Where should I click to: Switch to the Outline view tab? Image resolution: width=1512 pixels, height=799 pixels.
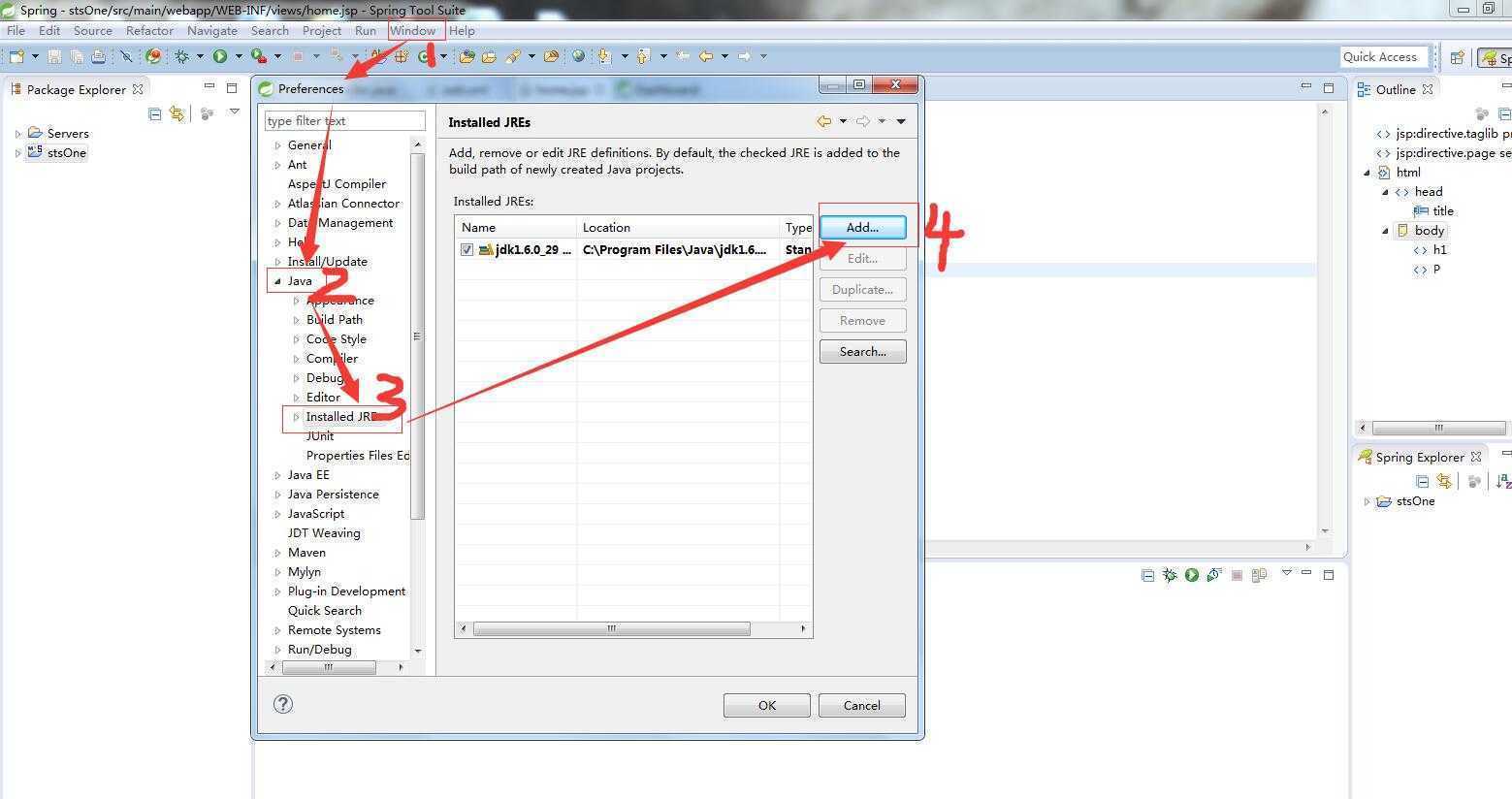1396,89
